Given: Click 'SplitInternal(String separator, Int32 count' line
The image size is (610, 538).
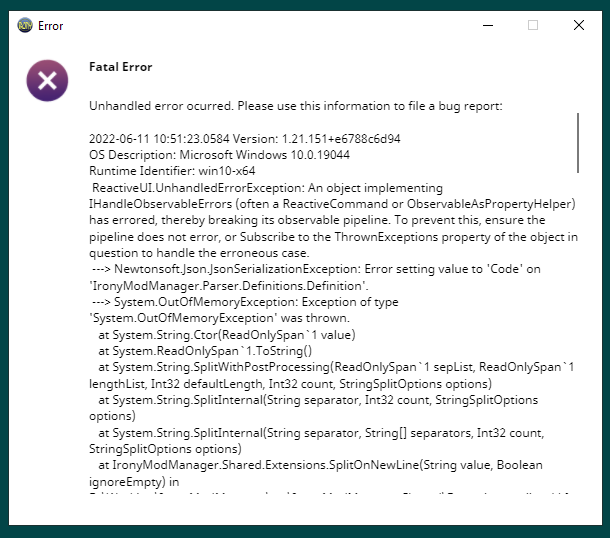Looking at the screenshot, I should click(318, 400).
